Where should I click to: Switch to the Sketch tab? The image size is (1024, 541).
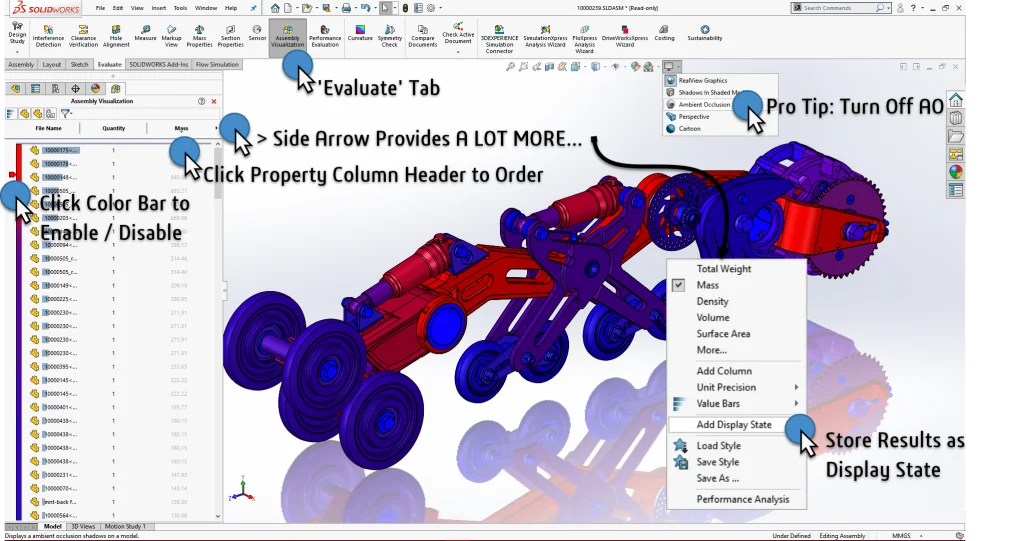[79, 64]
